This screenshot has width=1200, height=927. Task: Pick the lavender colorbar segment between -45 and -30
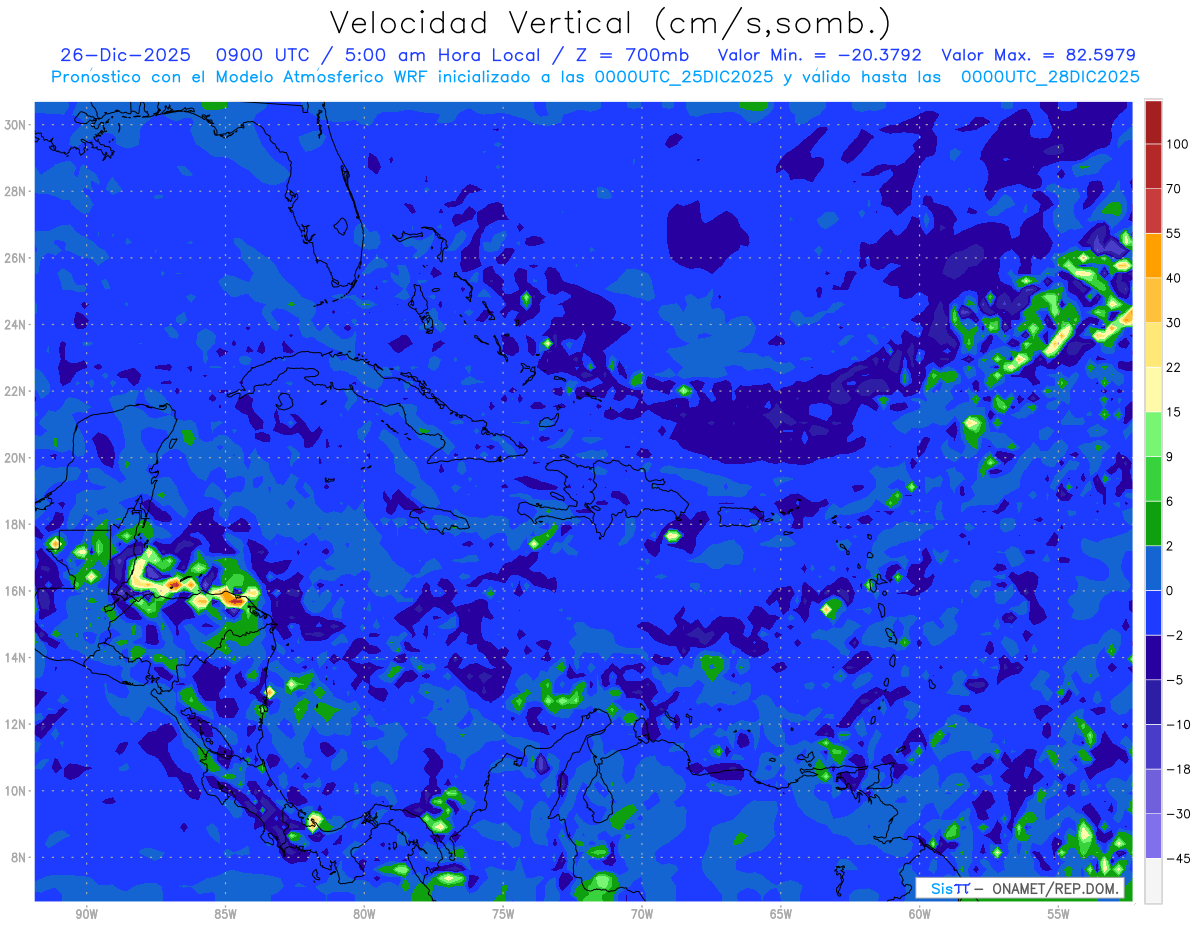point(1153,836)
